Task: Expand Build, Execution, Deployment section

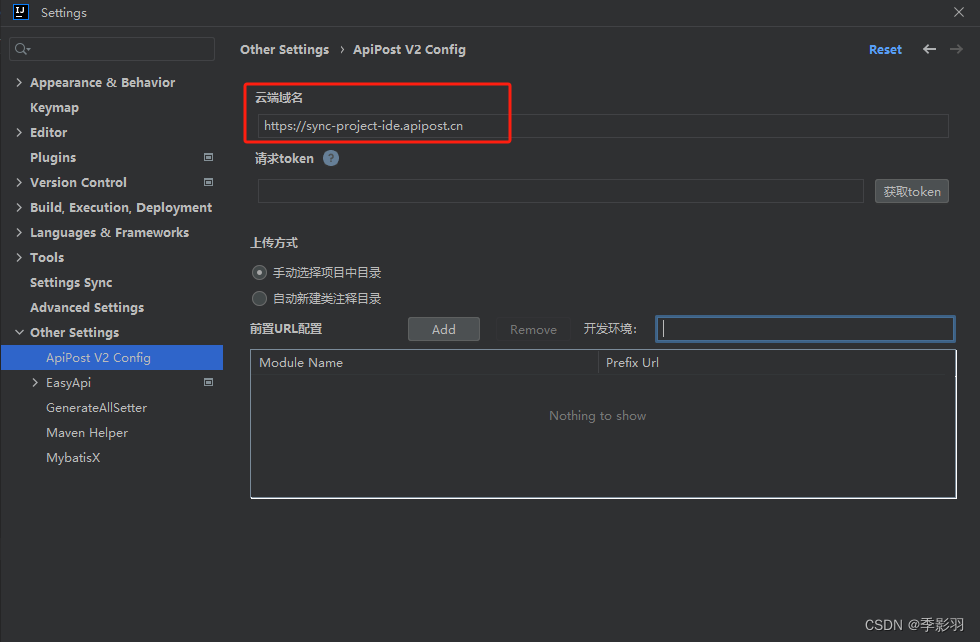Action: [19, 208]
